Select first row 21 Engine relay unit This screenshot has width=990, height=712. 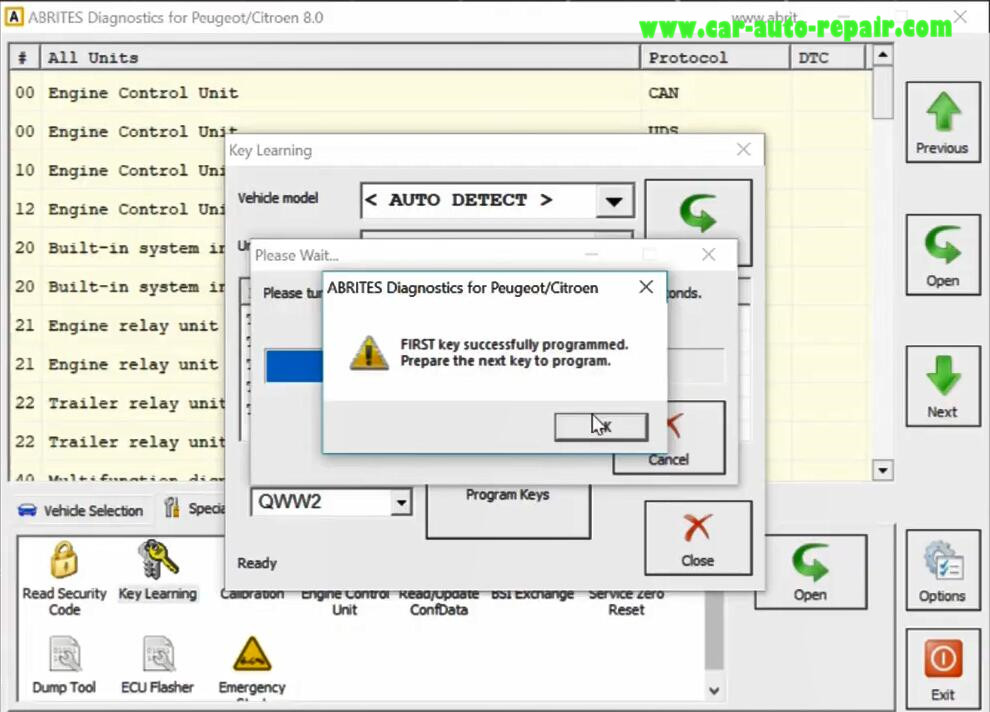118,326
